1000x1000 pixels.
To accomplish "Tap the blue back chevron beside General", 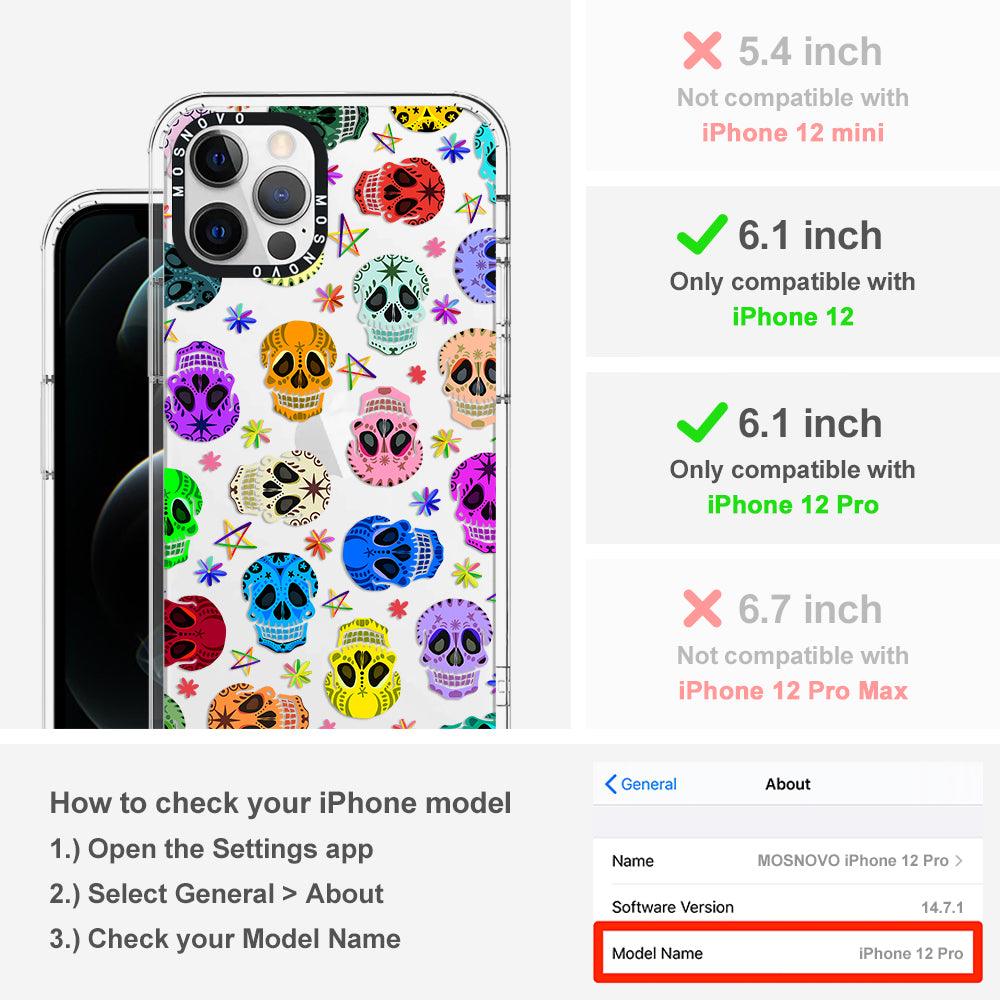I will pos(610,784).
